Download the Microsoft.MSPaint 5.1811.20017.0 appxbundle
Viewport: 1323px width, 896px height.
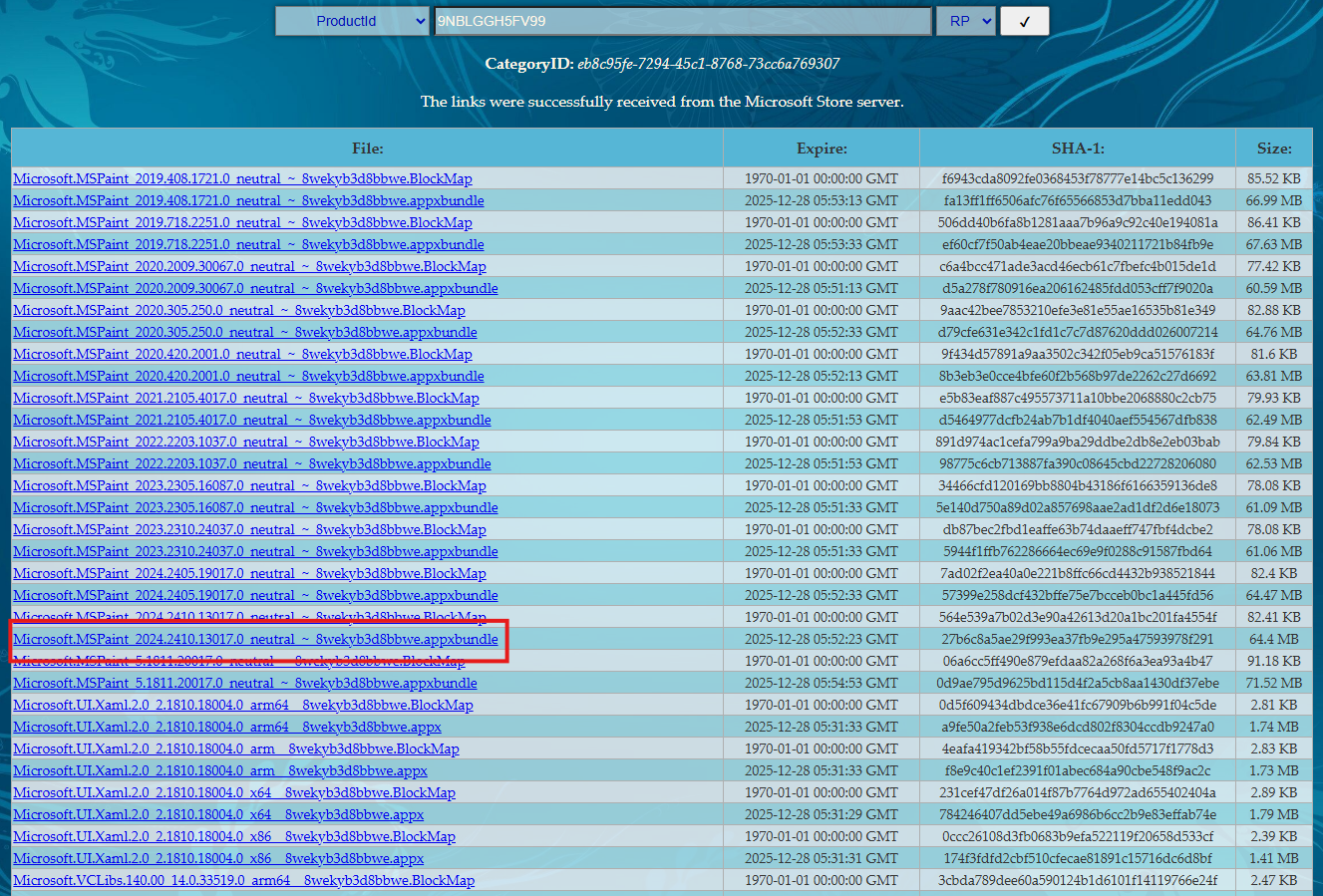245,683
